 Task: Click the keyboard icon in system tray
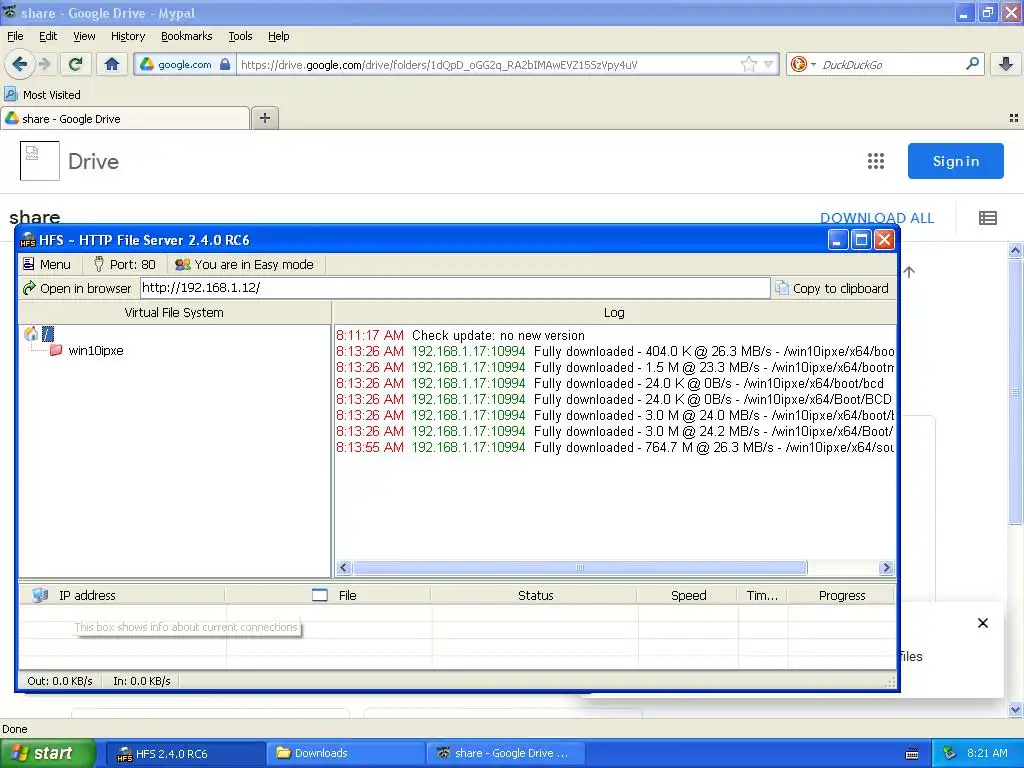(912, 754)
